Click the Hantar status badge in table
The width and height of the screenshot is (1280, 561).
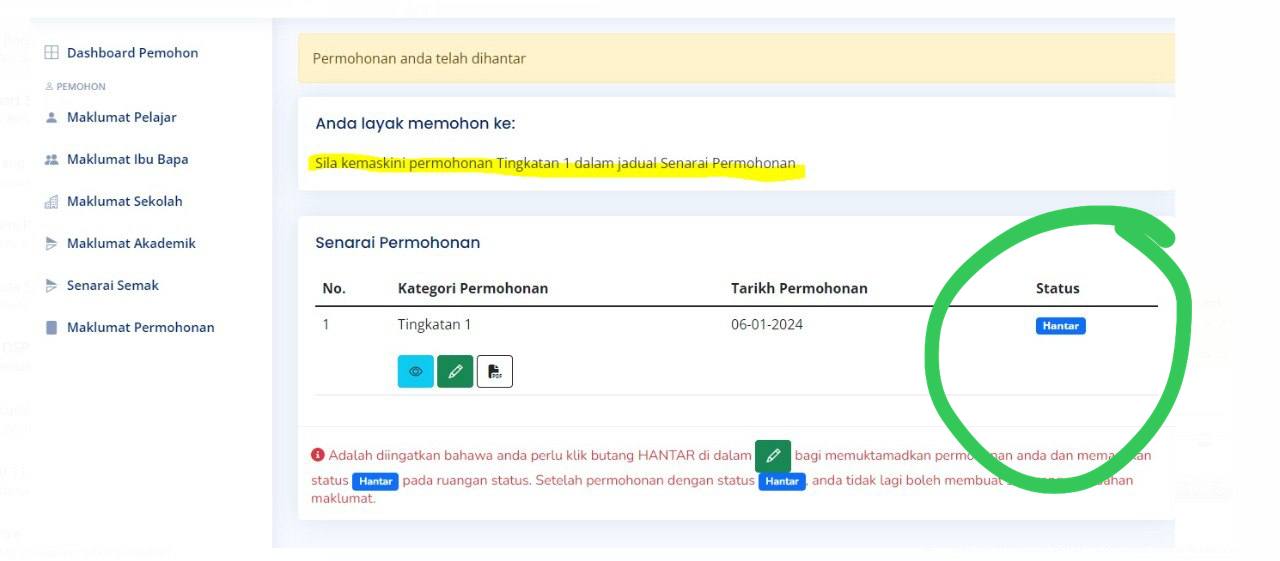(1060, 326)
